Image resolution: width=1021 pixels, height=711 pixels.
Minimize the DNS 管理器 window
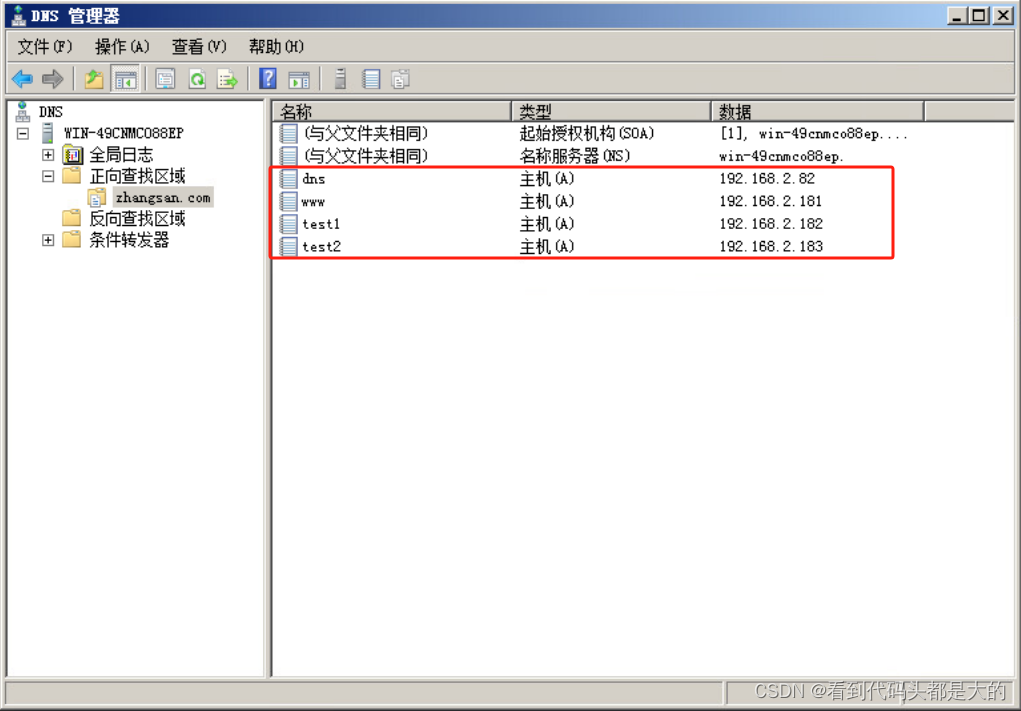(x=957, y=15)
